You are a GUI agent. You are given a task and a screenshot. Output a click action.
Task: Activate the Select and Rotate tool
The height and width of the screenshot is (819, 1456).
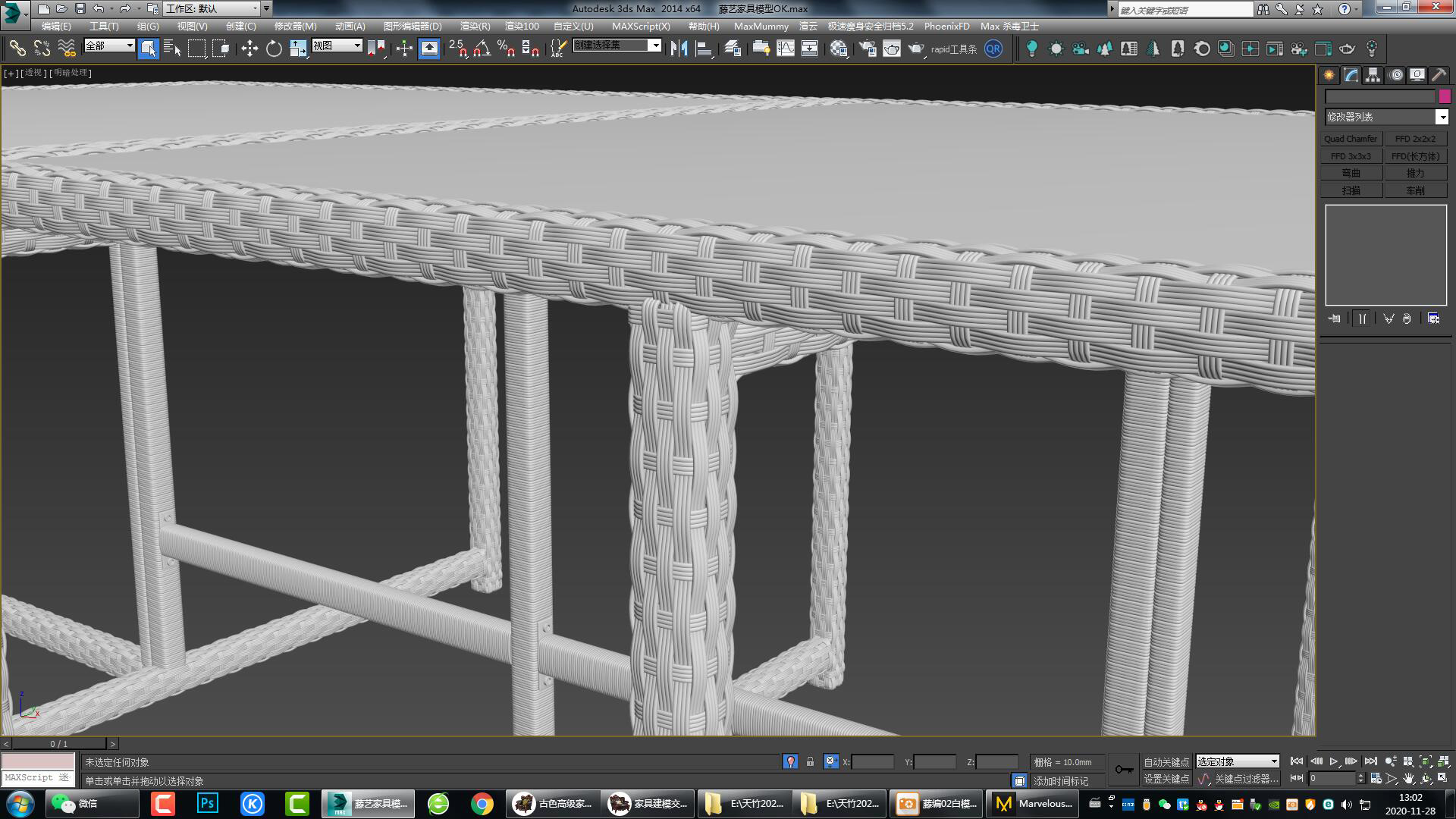pos(274,48)
